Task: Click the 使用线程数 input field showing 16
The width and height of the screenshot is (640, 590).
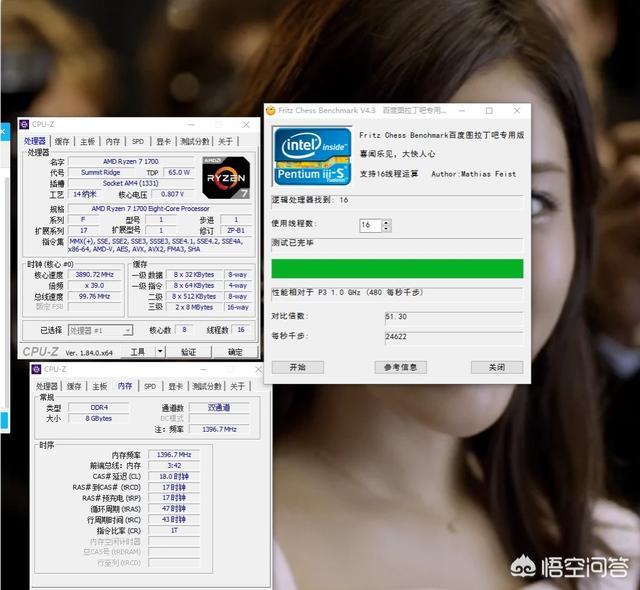Action: pos(370,225)
